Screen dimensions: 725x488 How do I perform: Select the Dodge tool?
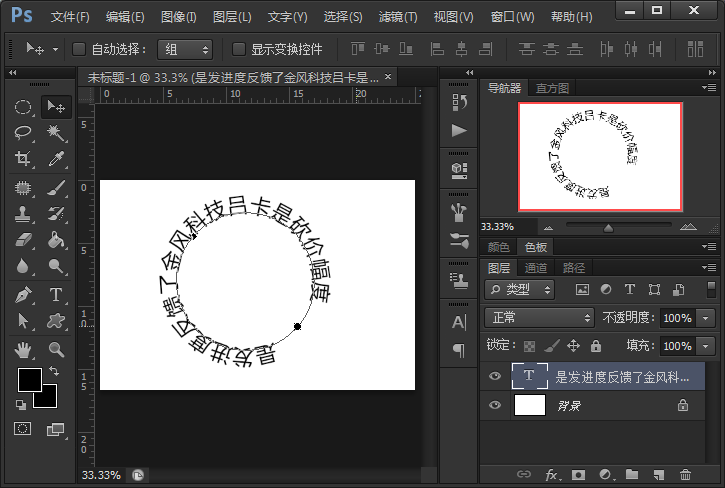[56, 266]
